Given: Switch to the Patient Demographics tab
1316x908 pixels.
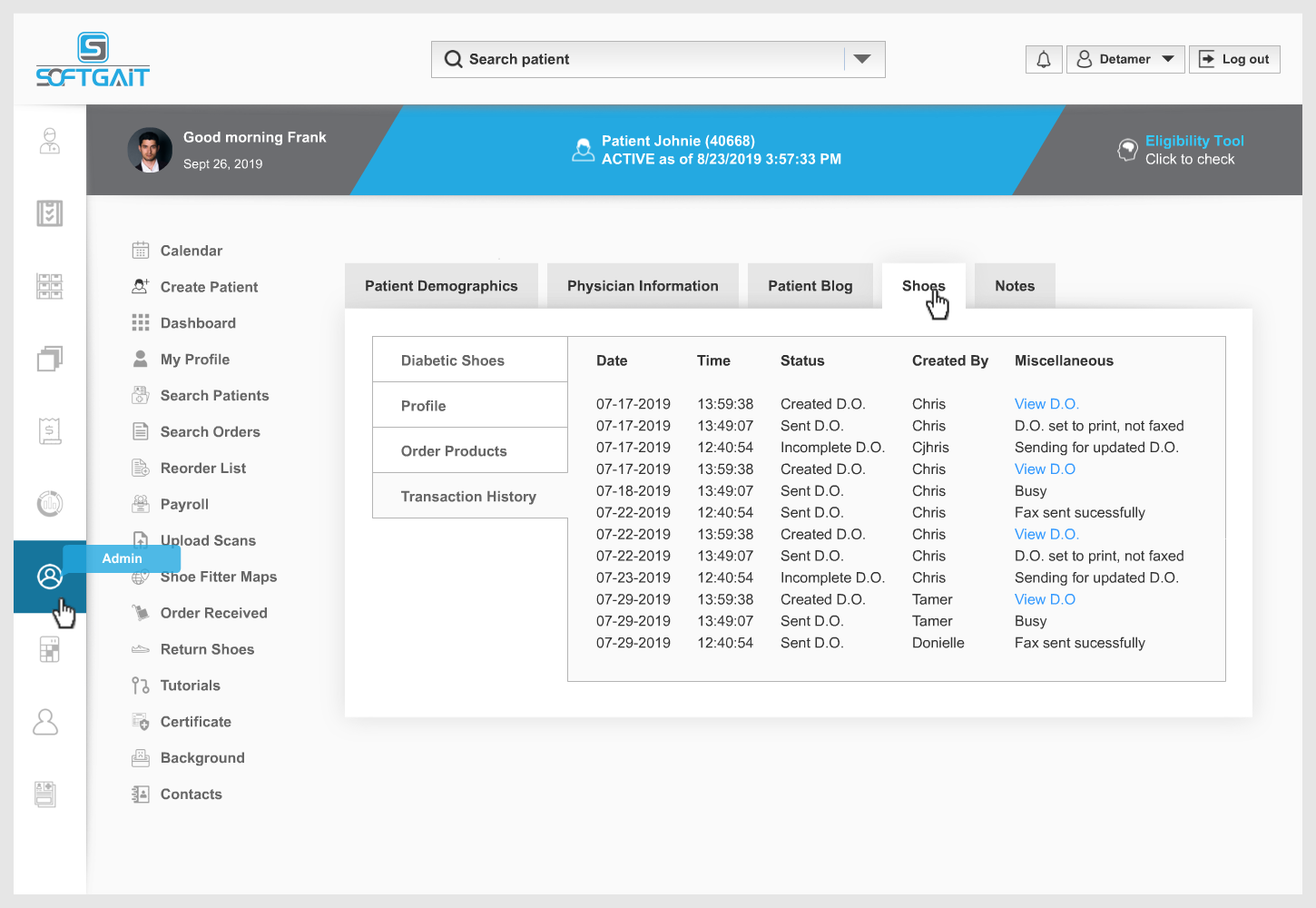Looking at the screenshot, I should pos(441,286).
